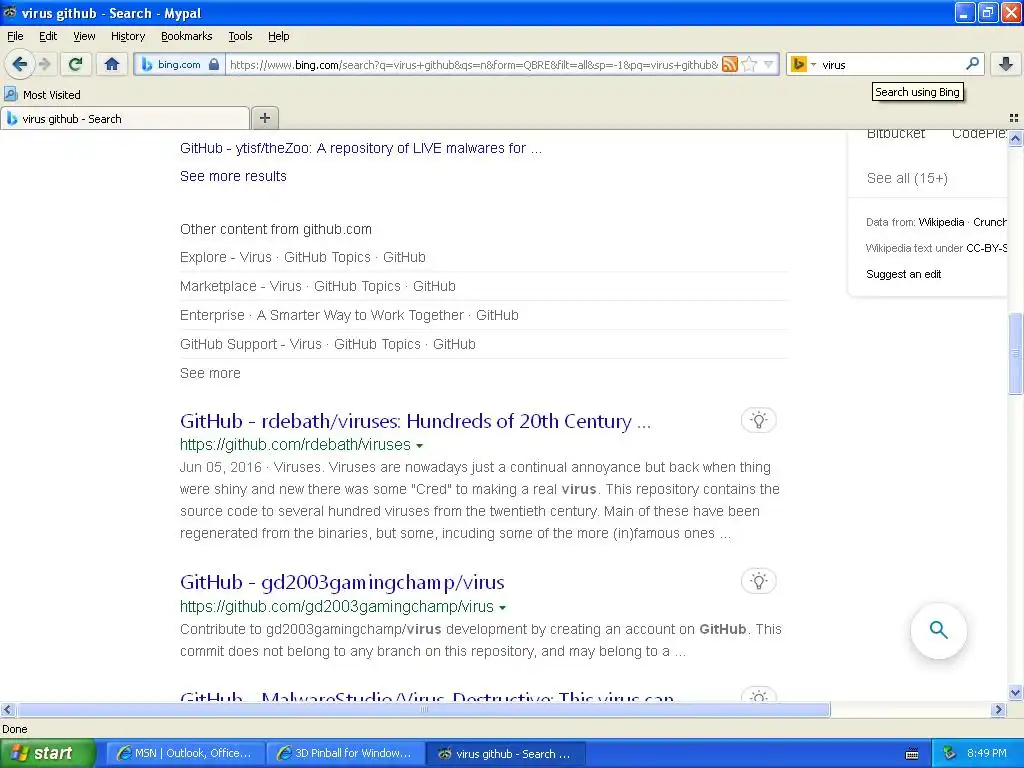Open Explore - Virus GitHub Topics link
Viewport: 1024px width, 768px height.
(302, 257)
